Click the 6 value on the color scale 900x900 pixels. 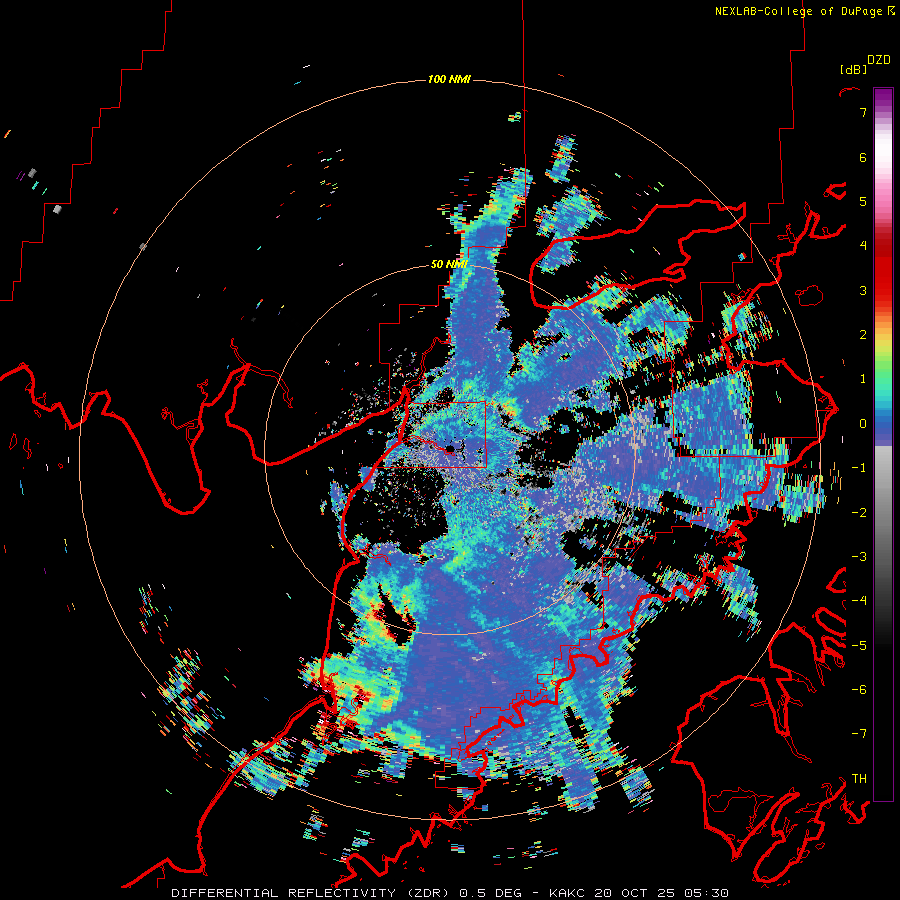pyautogui.click(x=863, y=157)
